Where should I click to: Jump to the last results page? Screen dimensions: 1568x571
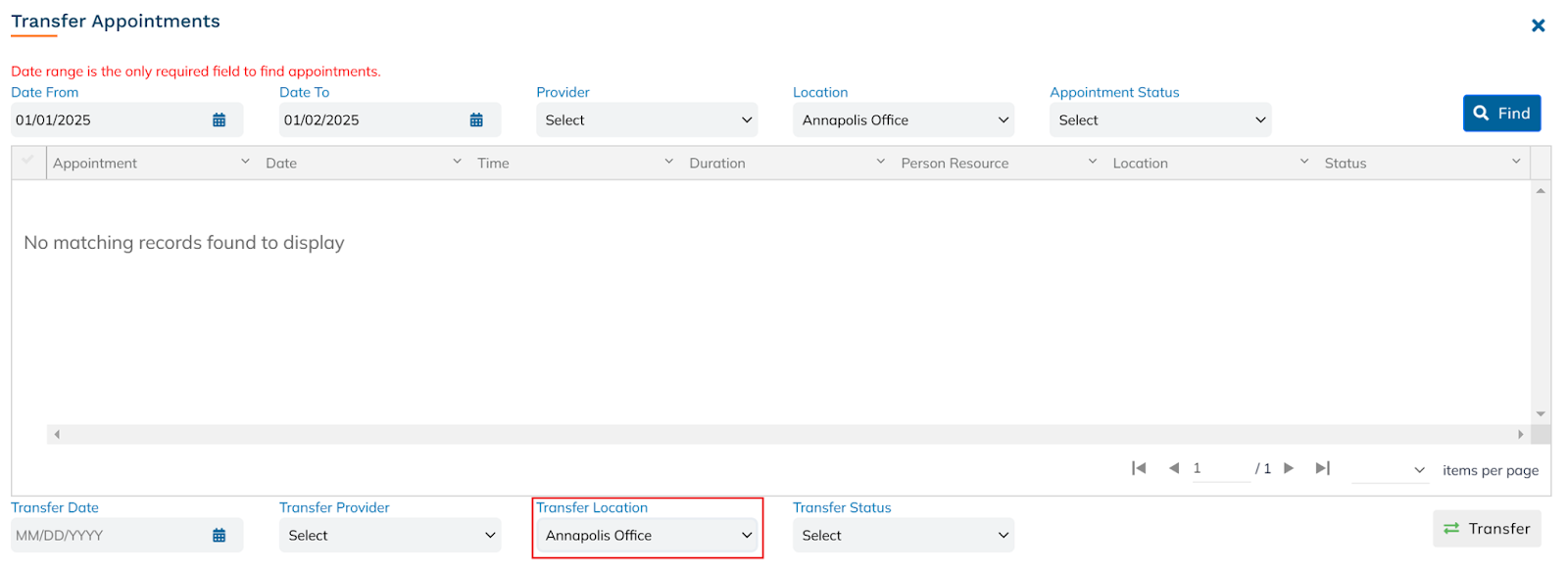pyautogui.click(x=1322, y=468)
